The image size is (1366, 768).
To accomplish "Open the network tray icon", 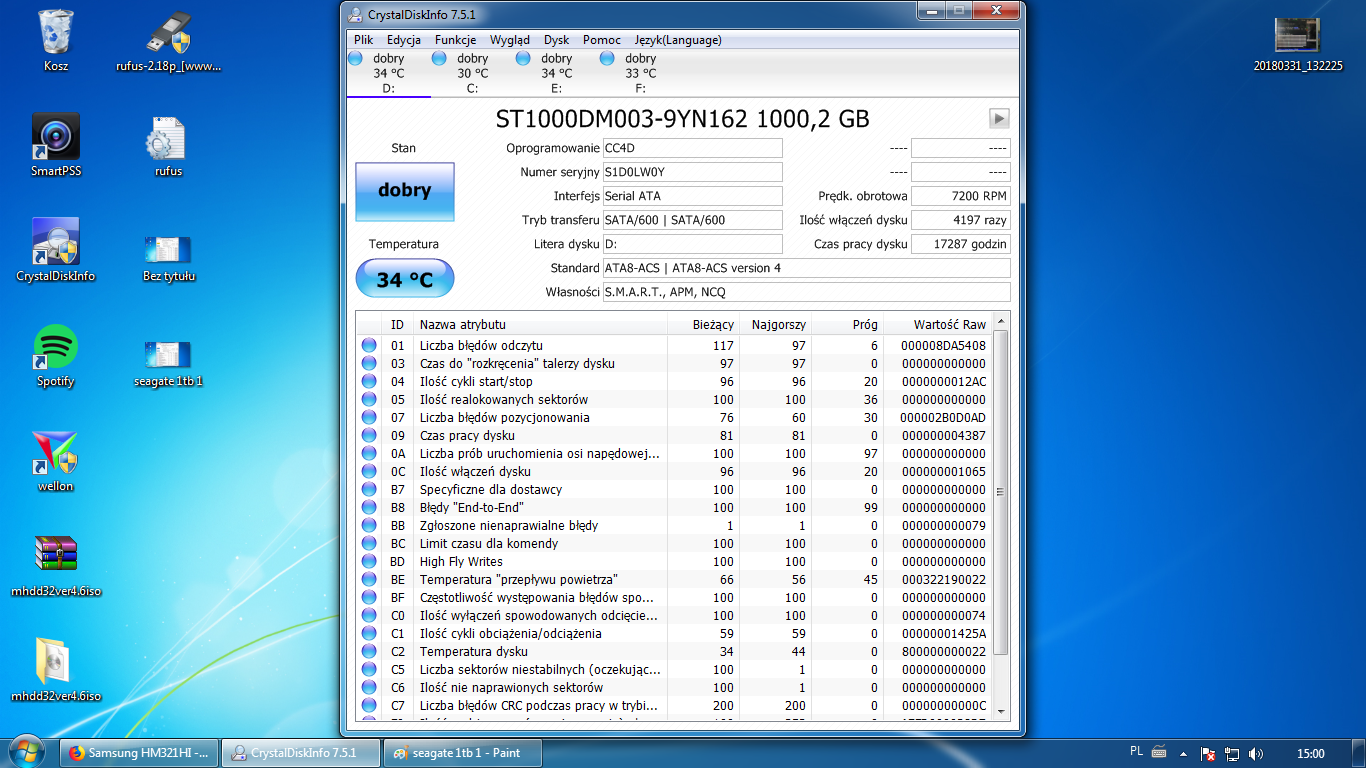I will 1232,753.
